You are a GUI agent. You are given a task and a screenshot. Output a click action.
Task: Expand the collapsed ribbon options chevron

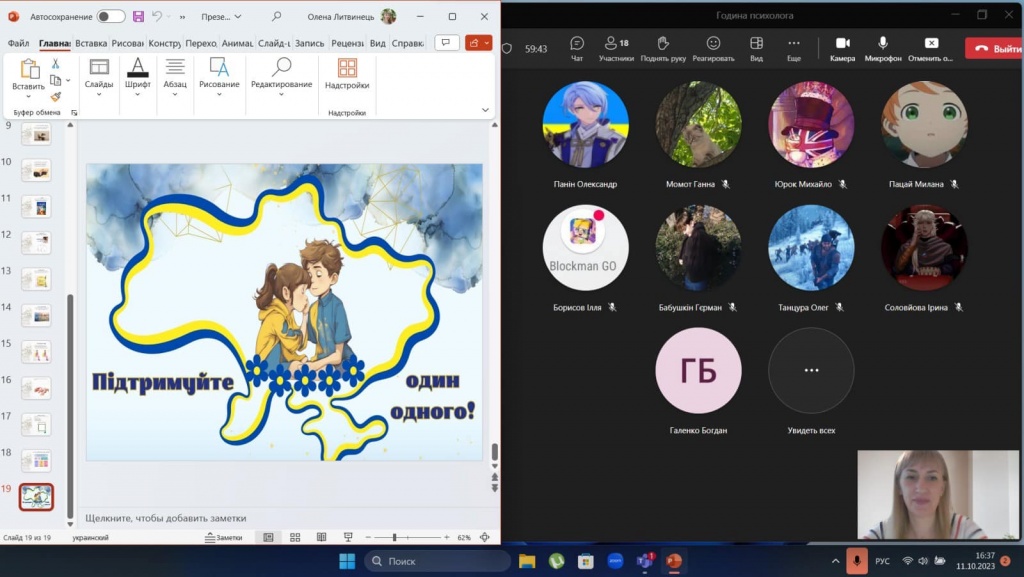point(486,110)
